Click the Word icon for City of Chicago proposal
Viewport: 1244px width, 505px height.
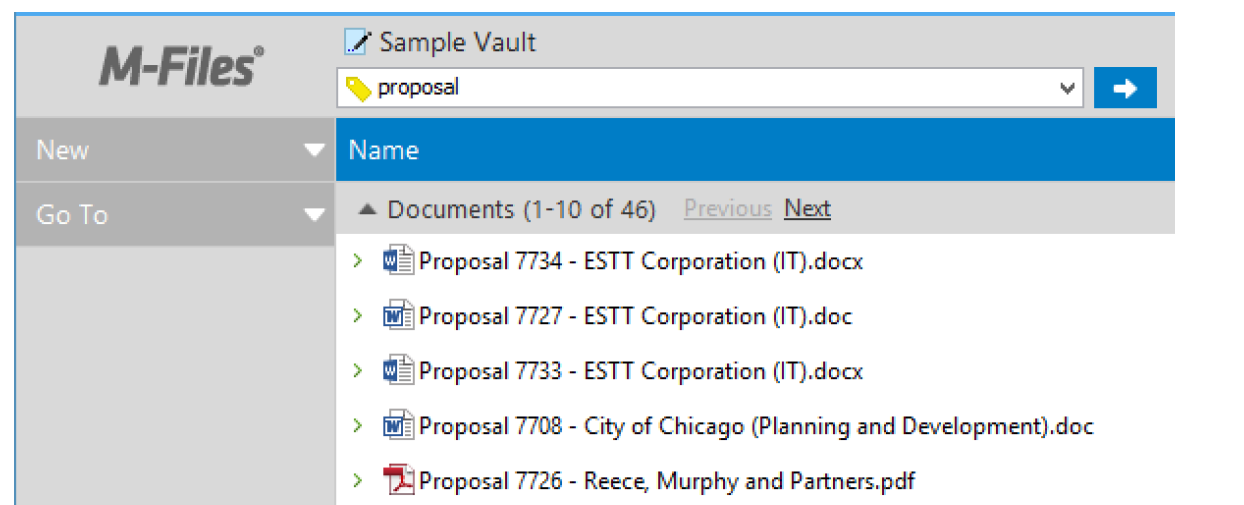(x=398, y=427)
